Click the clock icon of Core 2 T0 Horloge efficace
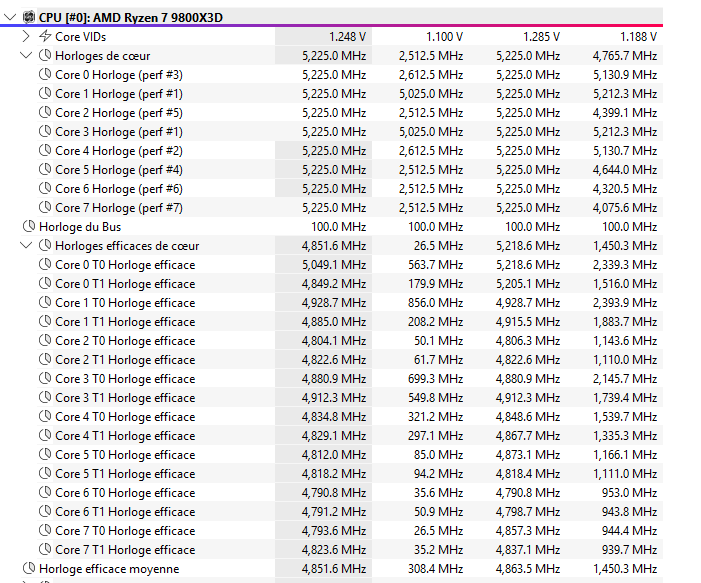Viewport: 701px width, 583px height. 45,340
